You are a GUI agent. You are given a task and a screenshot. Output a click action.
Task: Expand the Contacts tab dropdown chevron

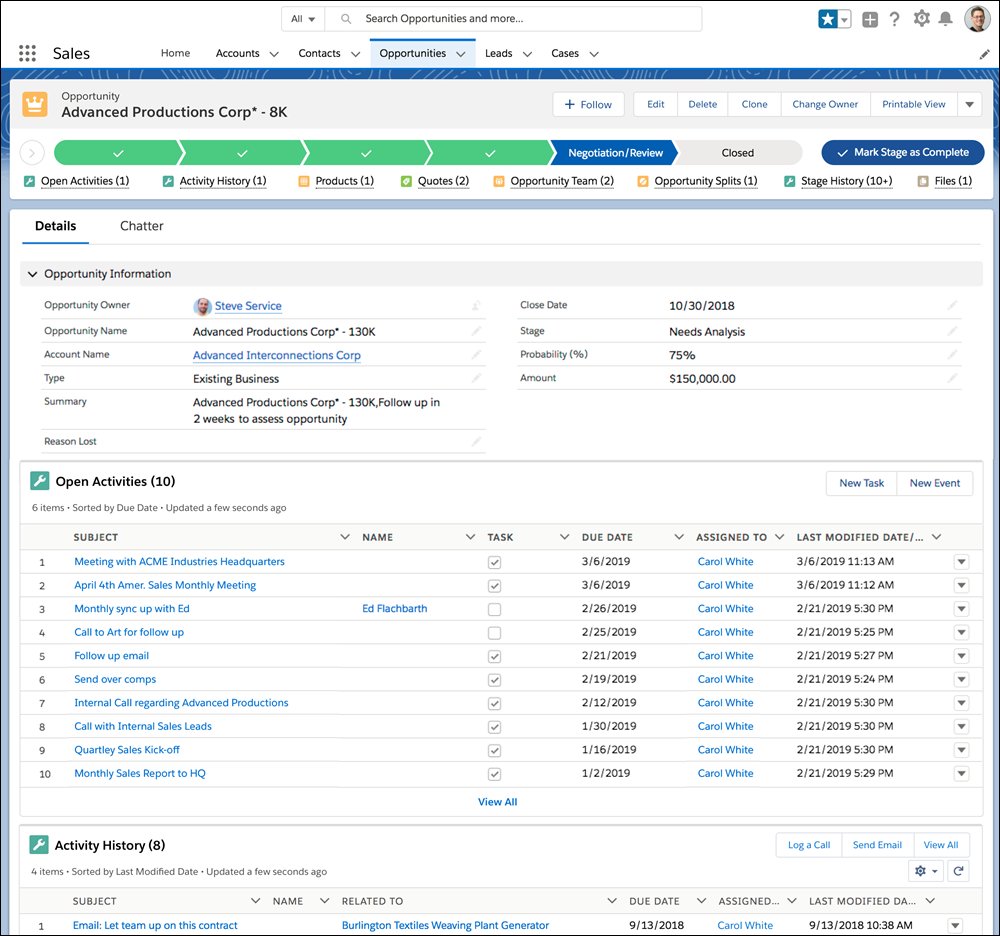click(355, 54)
